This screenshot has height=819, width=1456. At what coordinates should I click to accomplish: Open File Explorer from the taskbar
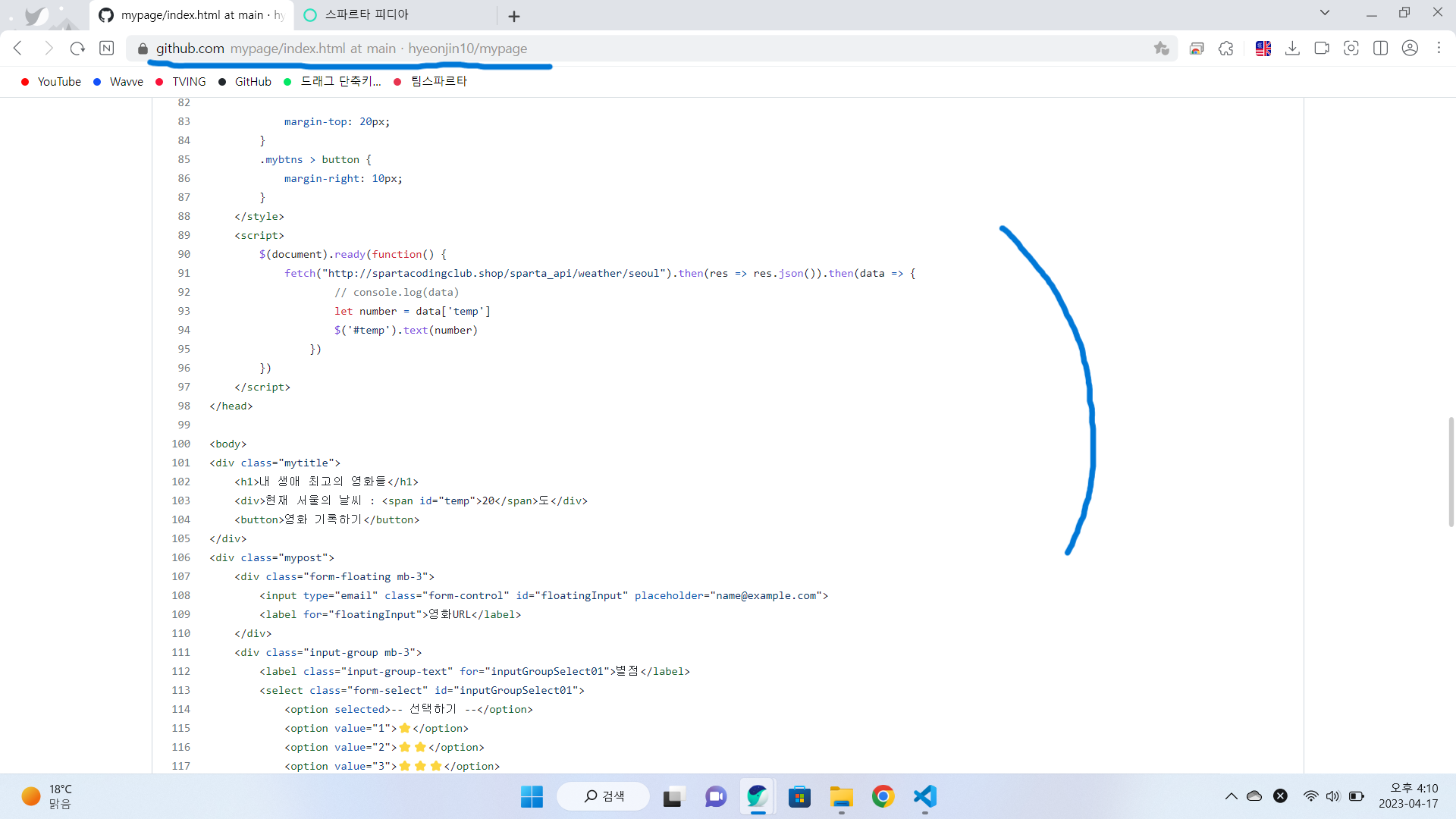(x=841, y=796)
